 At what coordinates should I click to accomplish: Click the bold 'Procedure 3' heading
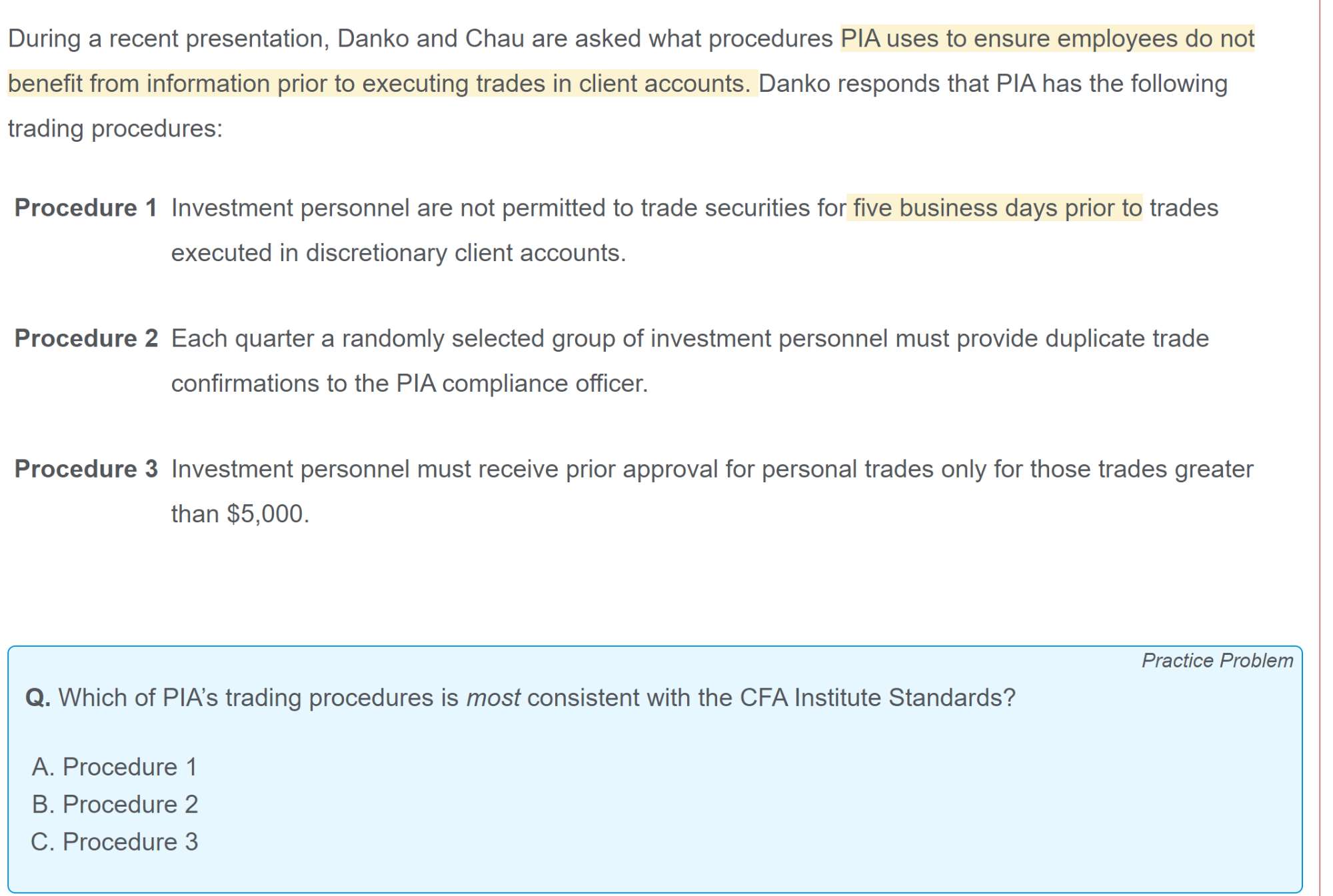coord(86,469)
